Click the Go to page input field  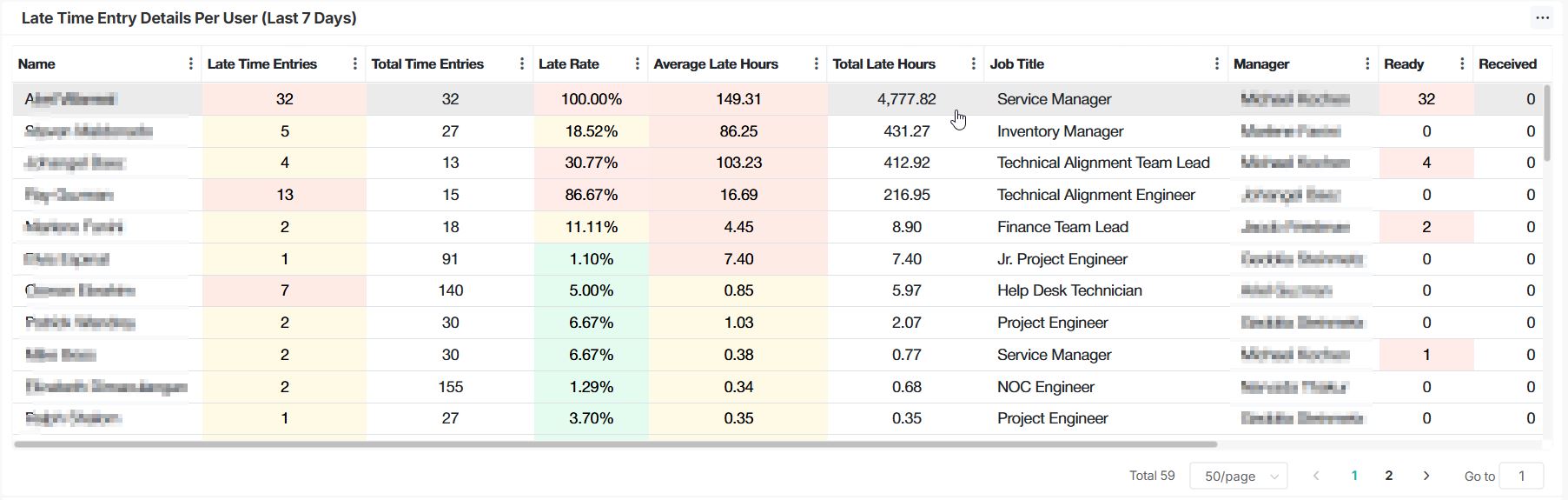1520,477
